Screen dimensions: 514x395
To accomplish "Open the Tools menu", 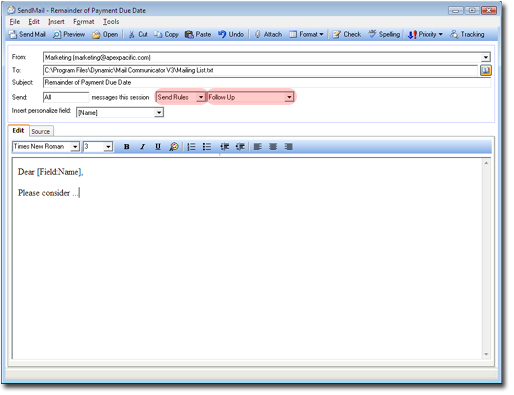I will pyautogui.click(x=111, y=22).
